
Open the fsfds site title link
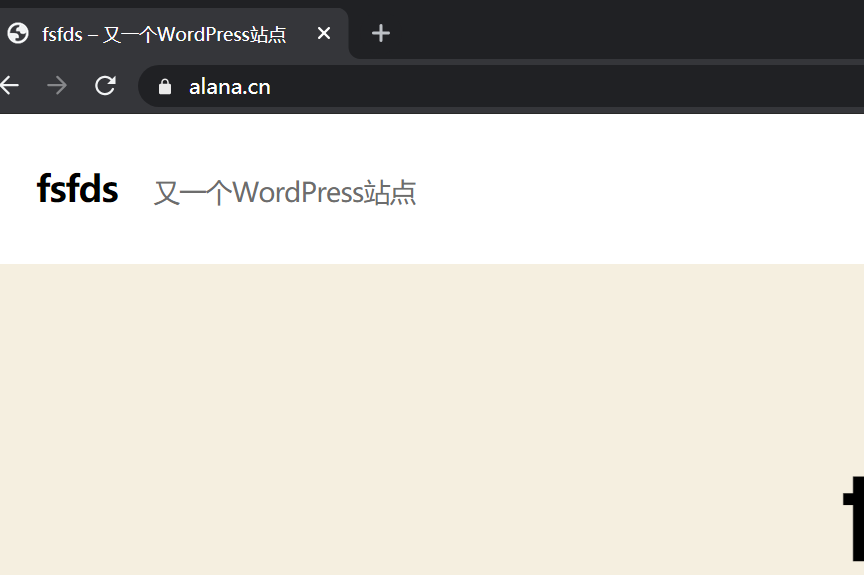[x=77, y=189]
